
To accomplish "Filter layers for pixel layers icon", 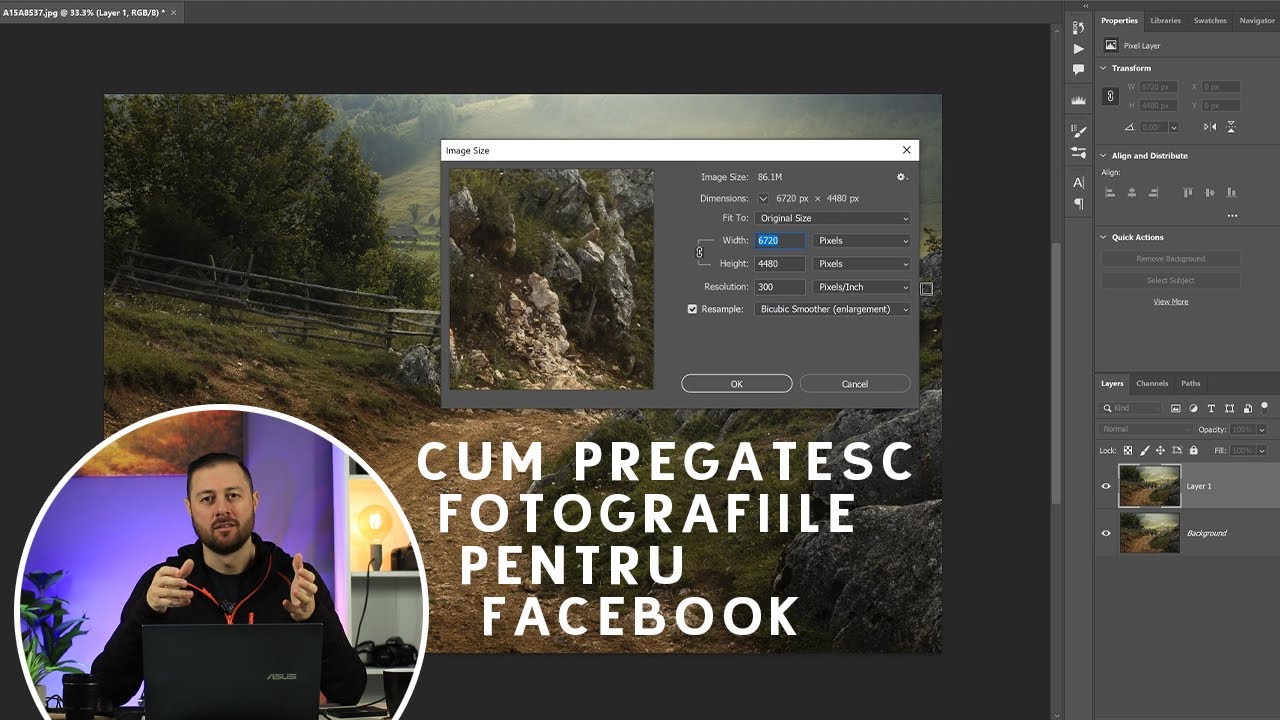I will click(x=1176, y=408).
